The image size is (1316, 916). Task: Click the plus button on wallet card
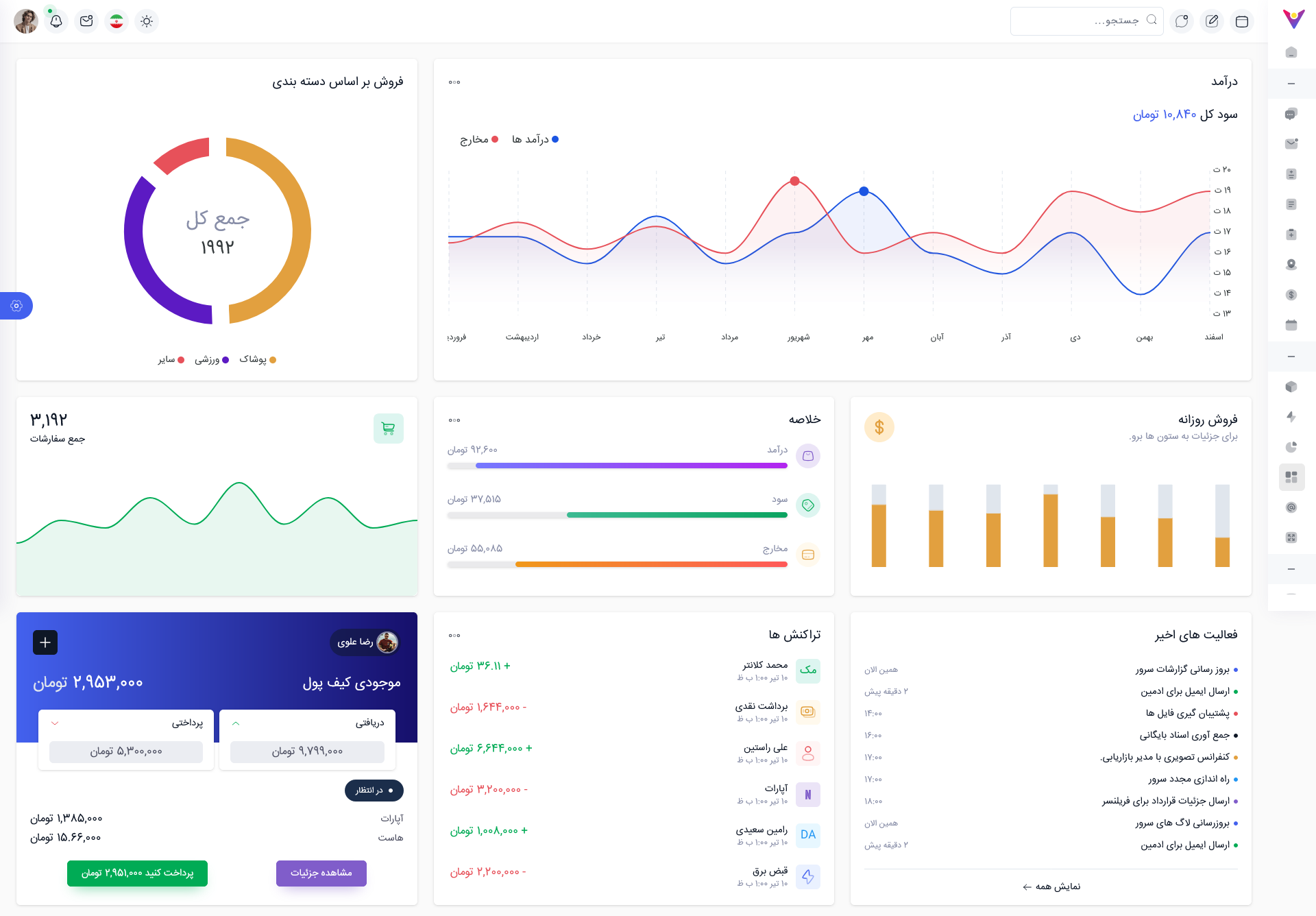45,642
